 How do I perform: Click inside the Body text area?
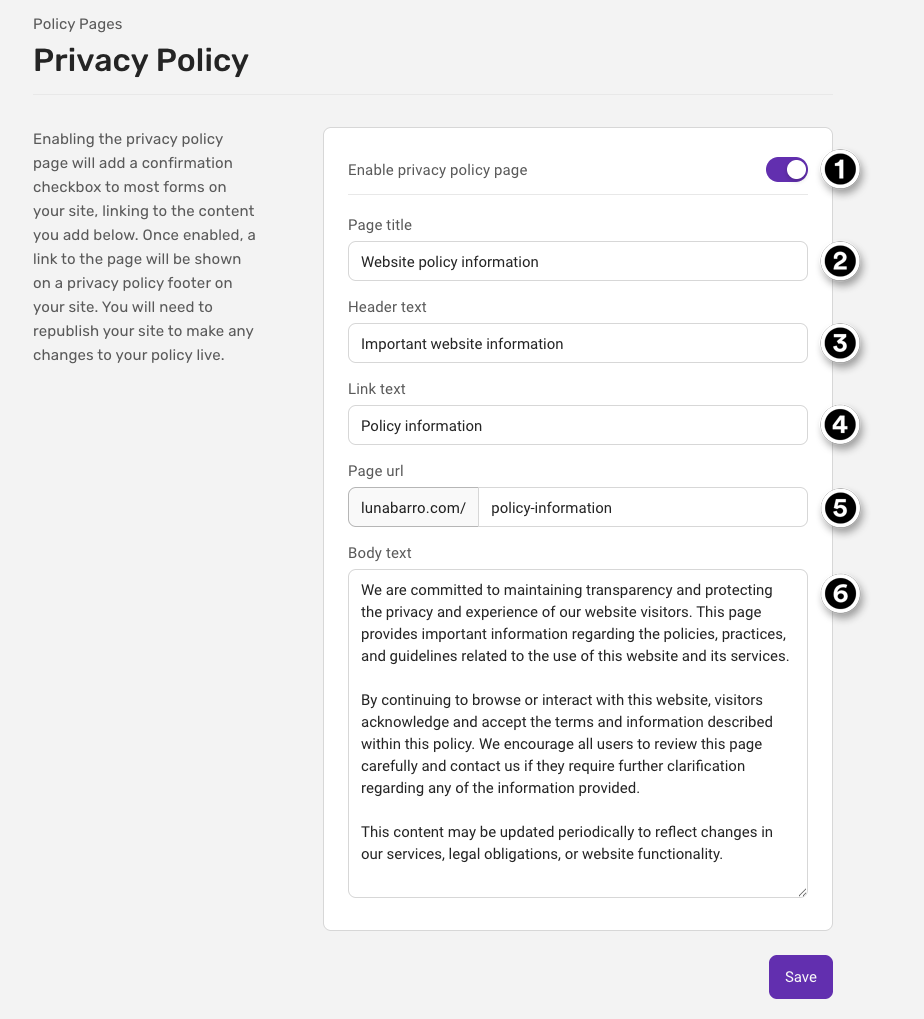coord(578,734)
